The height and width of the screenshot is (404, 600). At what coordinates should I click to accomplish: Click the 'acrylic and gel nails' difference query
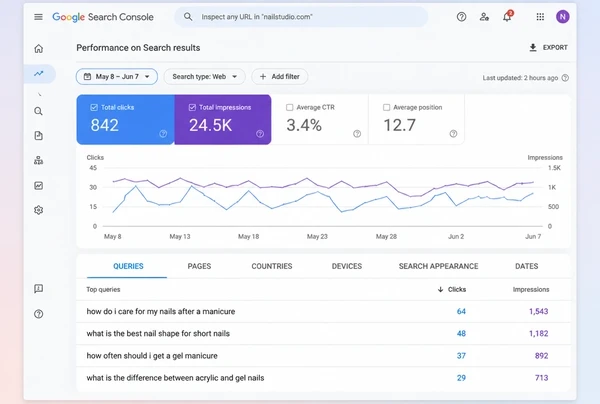175,378
